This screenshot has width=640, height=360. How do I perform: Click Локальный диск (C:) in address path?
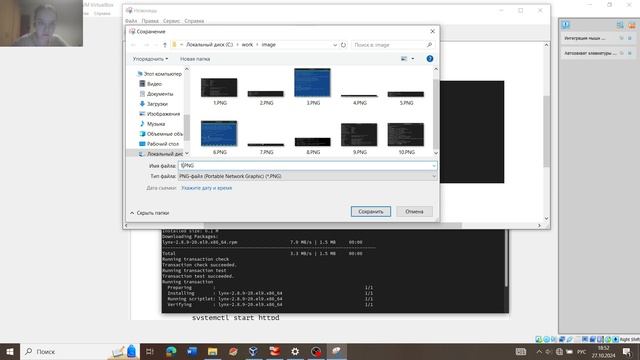pyautogui.click(x=209, y=45)
